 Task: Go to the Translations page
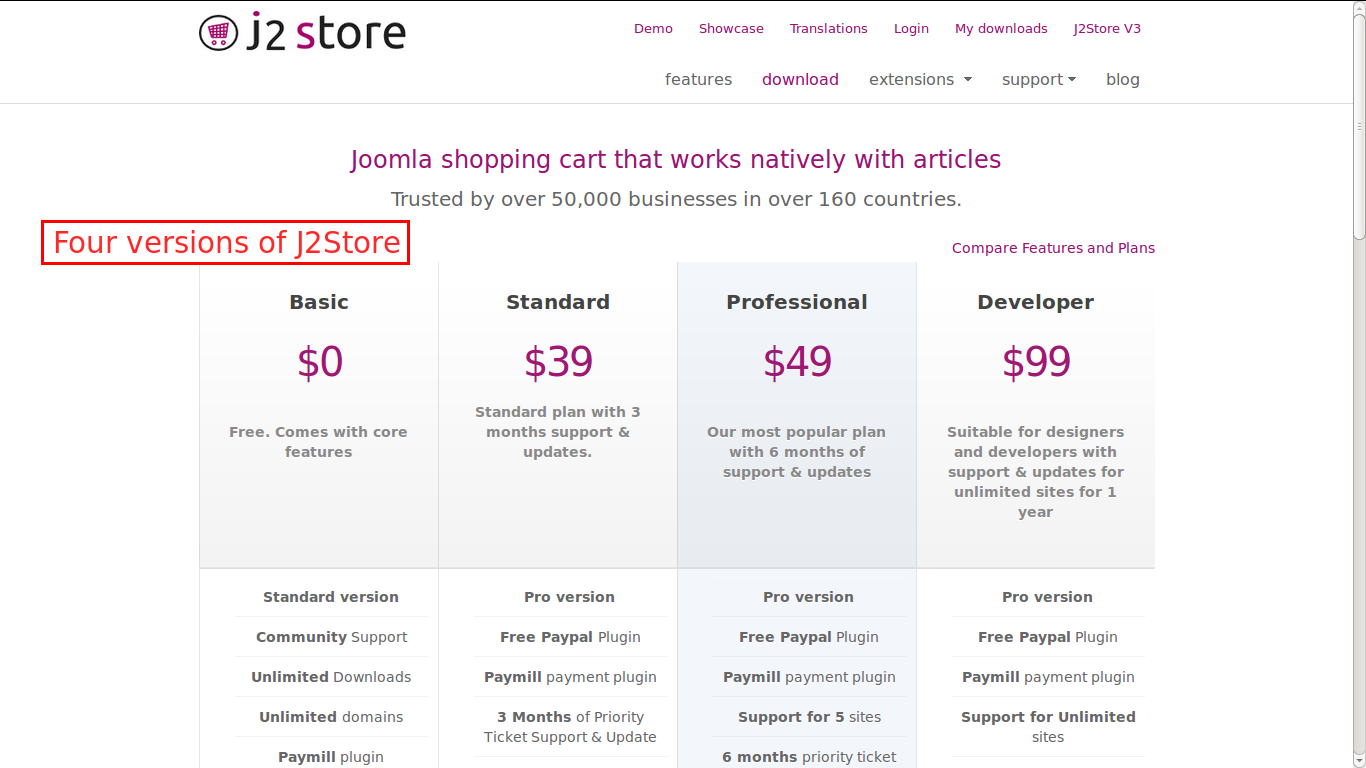[829, 29]
